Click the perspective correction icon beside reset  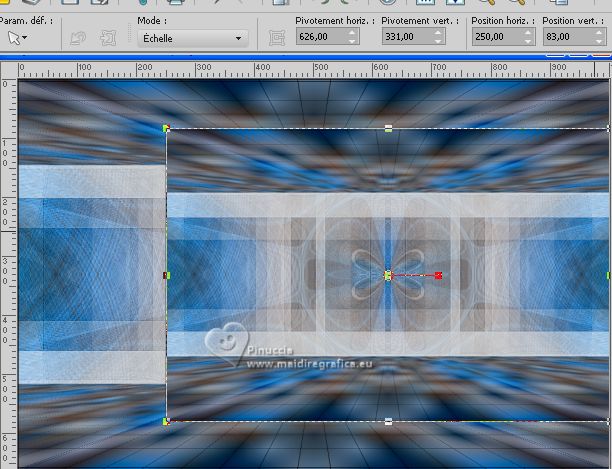[108, 38]
